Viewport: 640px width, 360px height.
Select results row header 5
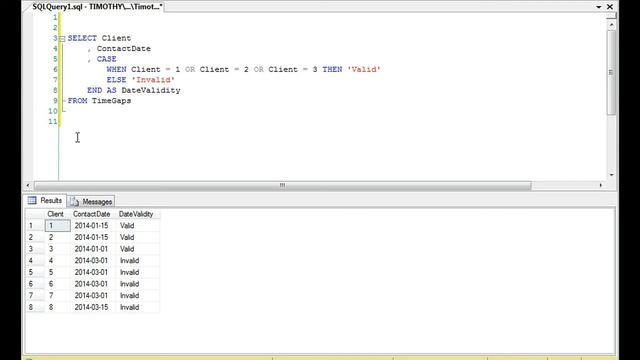click(x=35, y=272)
